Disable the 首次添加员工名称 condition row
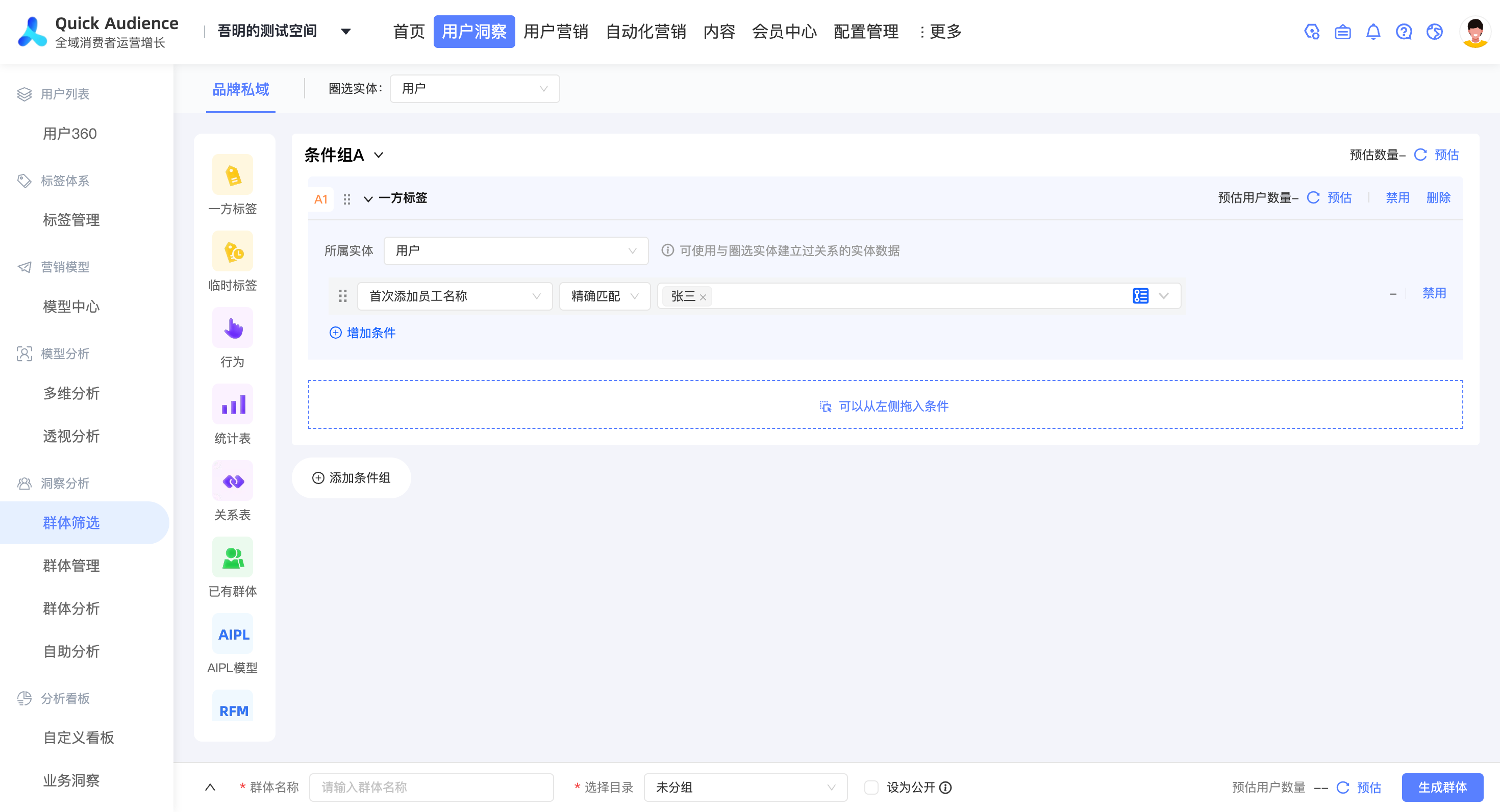Viewport: 1500px width, 812px height. [1434, 293]
